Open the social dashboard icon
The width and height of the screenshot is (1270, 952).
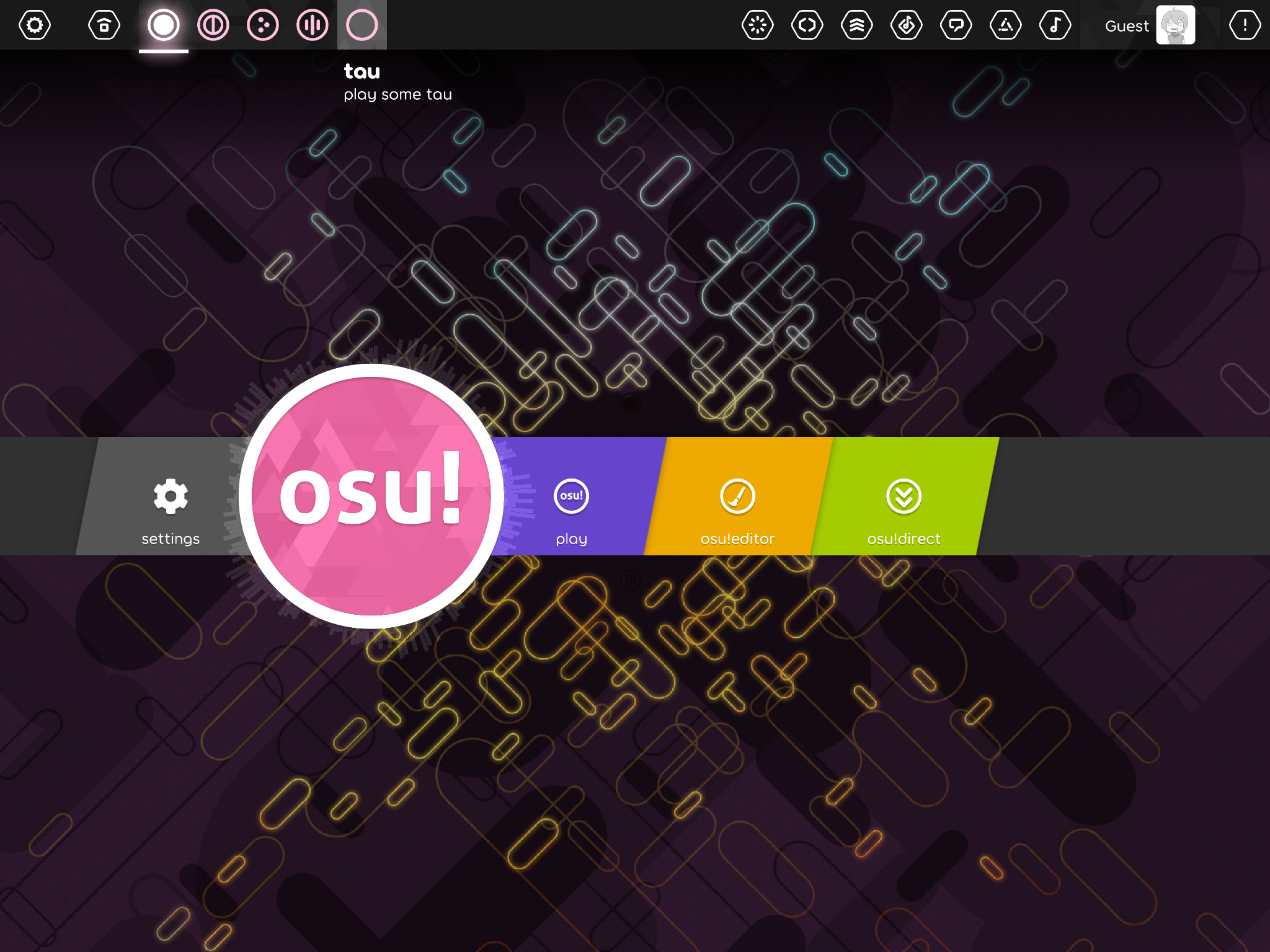(x=1006, y=25)
